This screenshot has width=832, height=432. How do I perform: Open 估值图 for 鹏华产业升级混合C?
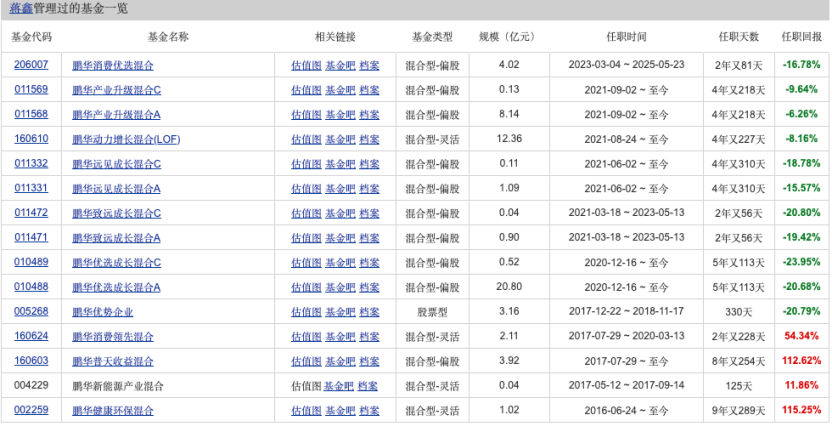coord(306,90)
